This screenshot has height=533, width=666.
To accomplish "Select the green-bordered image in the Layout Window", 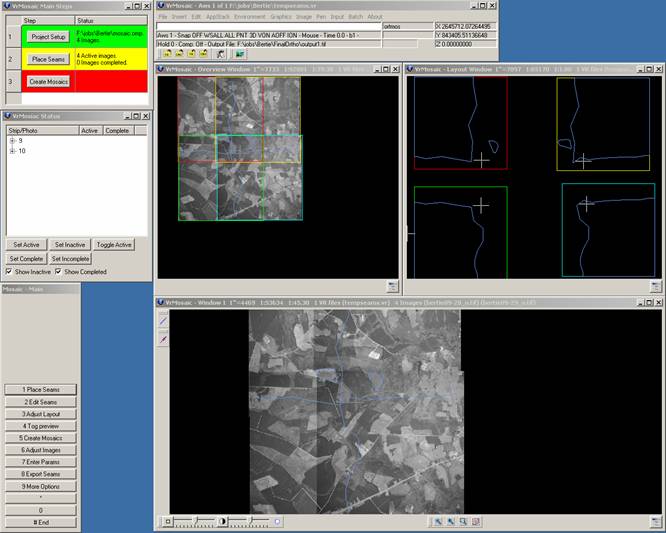I will tap(460, 232).
